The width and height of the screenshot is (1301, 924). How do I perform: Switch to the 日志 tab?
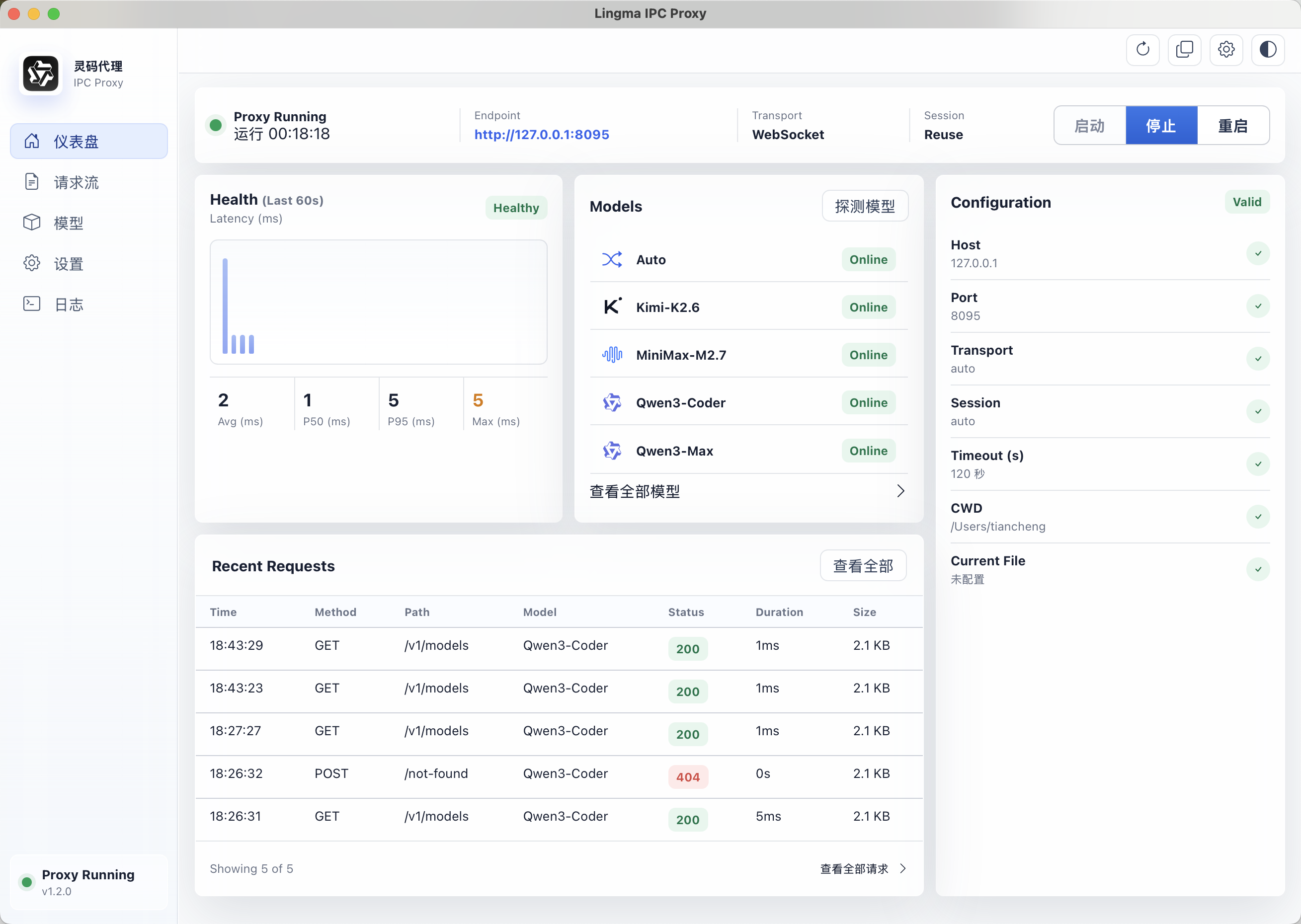pyautogui.click(x=89, y=304)
